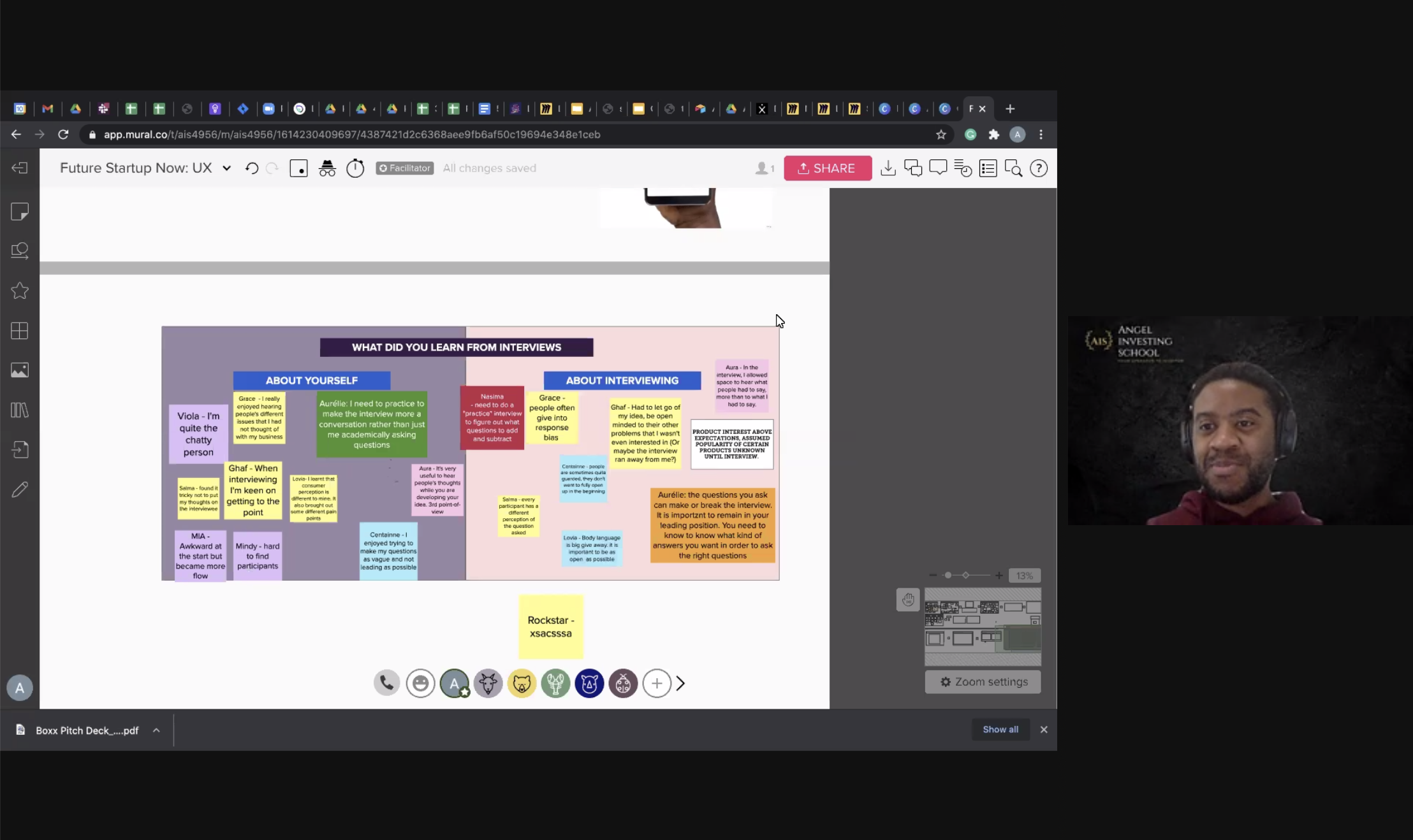This screenshot has height=840, width=1413.
Task: Select the draw pencil tool
Action: pyautogui.click(x=20, y=489)
